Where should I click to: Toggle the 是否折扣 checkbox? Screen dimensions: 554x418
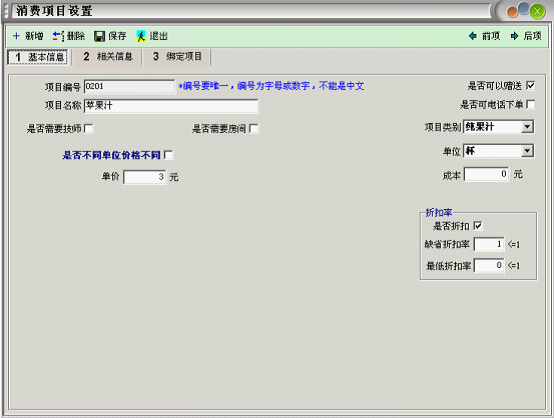[x=478, y=226]
